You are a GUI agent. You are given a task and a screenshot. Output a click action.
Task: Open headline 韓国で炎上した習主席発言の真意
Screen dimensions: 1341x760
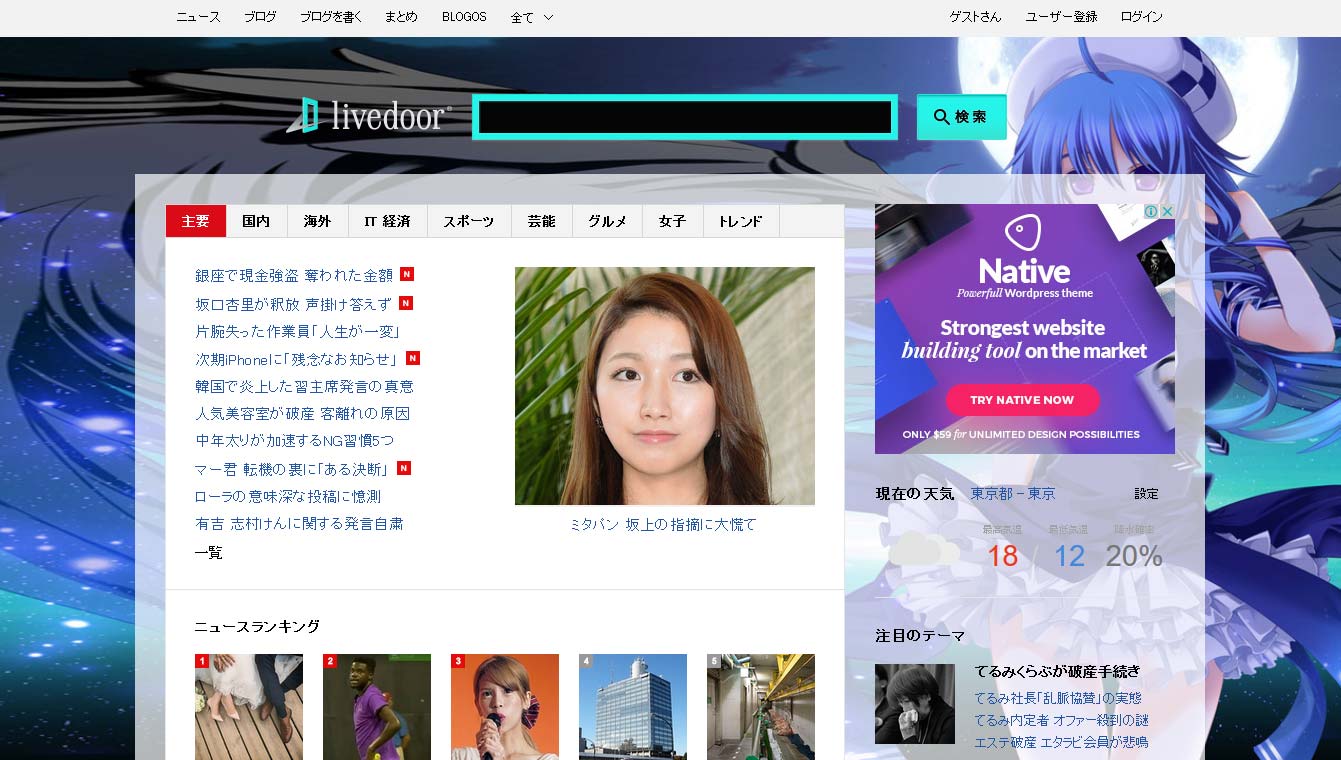(304, 386)
